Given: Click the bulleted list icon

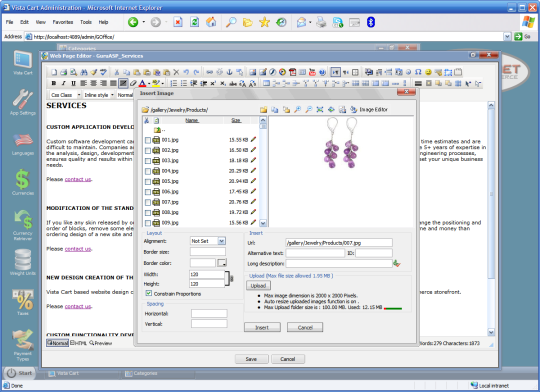Looking at the screenshot, I should (184, 83).
